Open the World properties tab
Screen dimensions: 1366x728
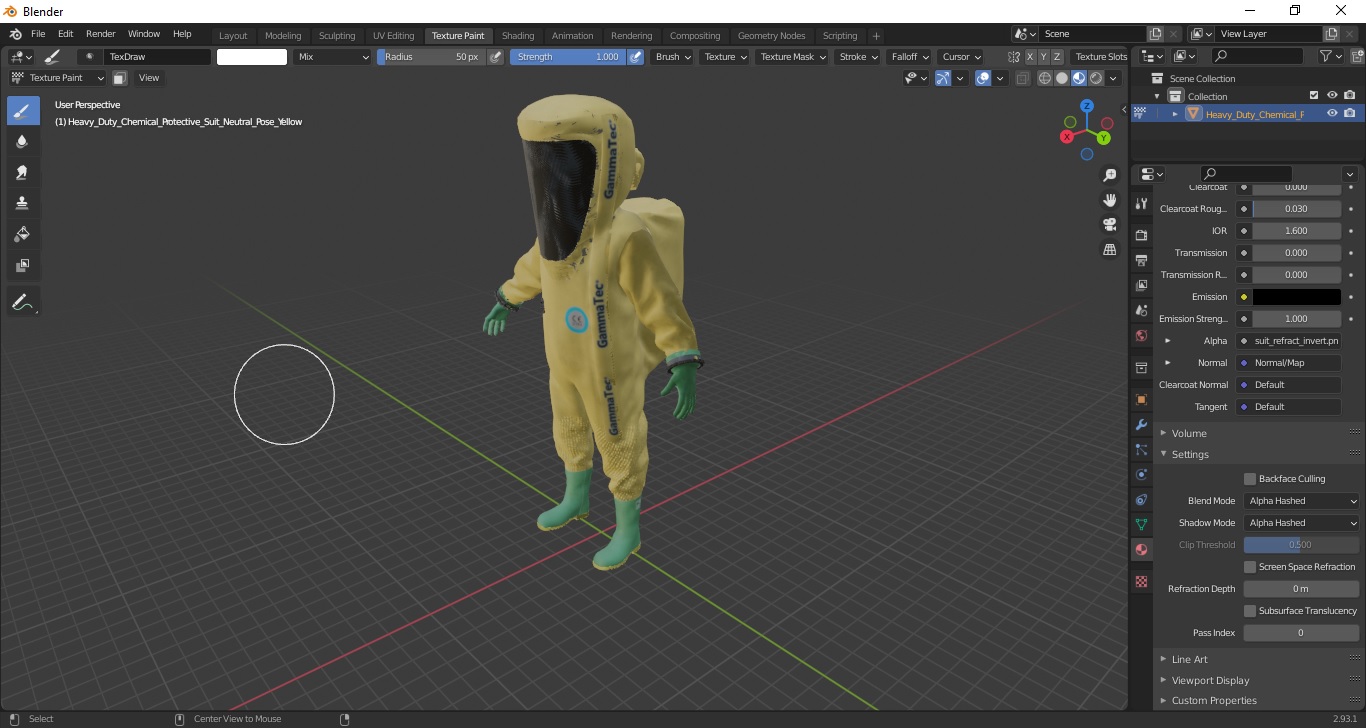[1141, 335]
